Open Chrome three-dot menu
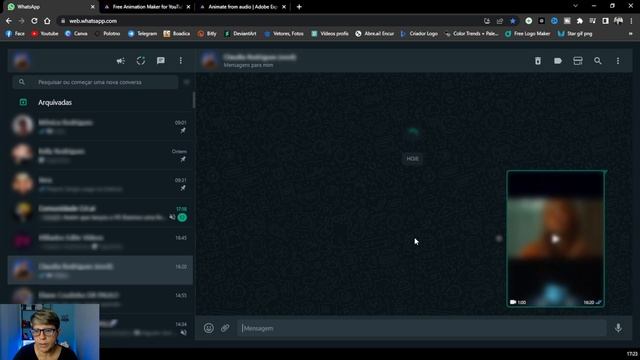The image size is (640, 360). click(x=631, y=21)
